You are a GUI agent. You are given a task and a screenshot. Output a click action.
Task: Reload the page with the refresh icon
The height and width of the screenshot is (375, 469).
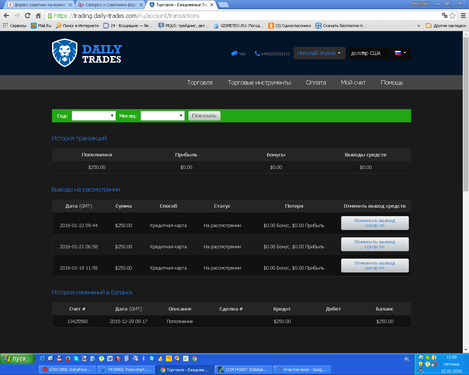[28, 16]
